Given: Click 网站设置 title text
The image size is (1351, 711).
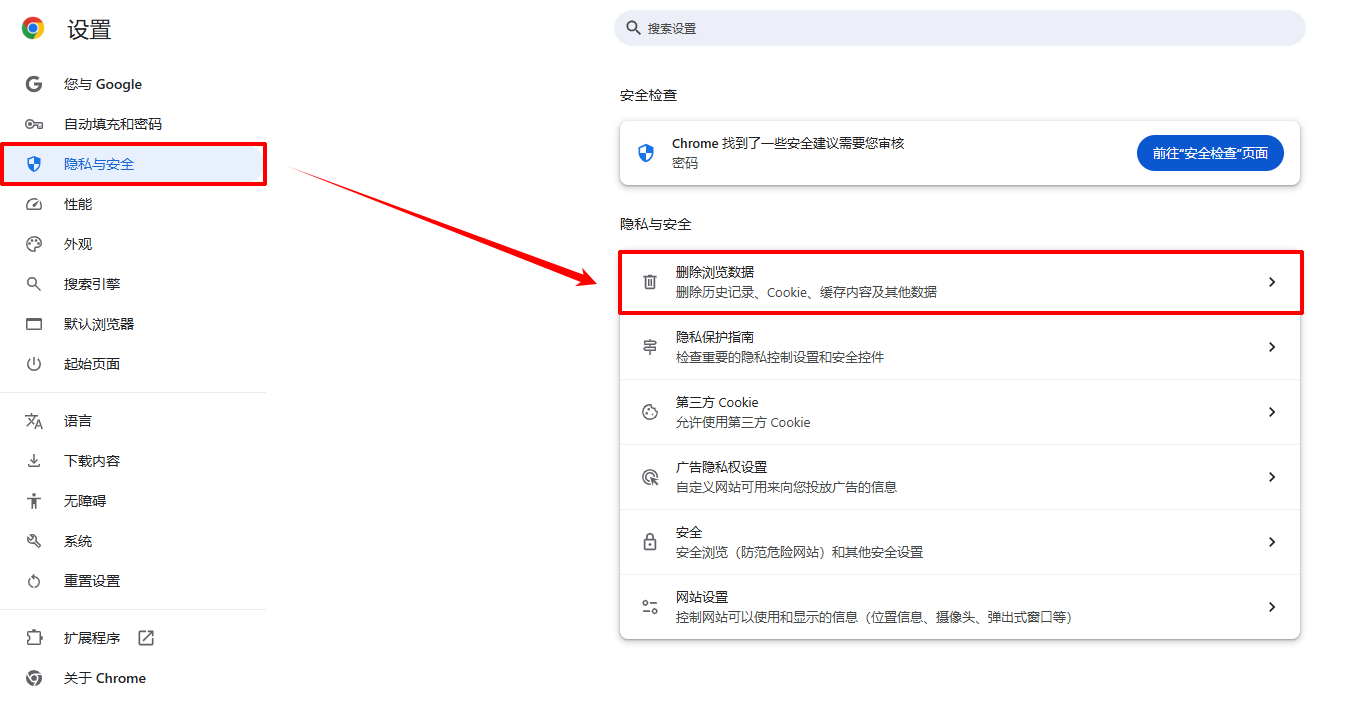Looking at the screenshot, I should tap(701, 597).
